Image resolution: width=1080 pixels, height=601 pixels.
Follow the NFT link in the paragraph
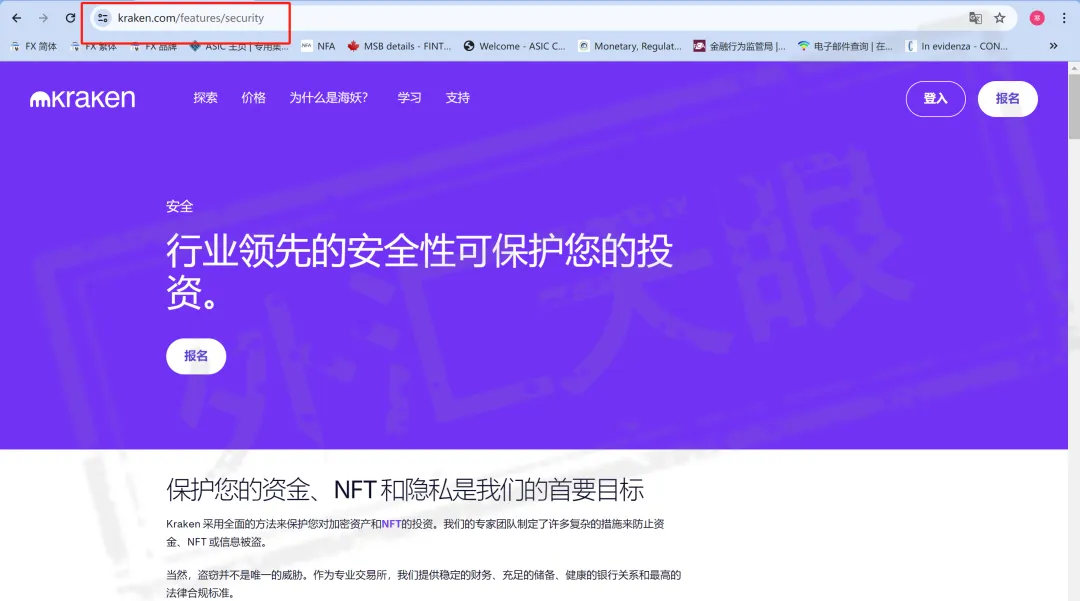[x=391, y=524]
